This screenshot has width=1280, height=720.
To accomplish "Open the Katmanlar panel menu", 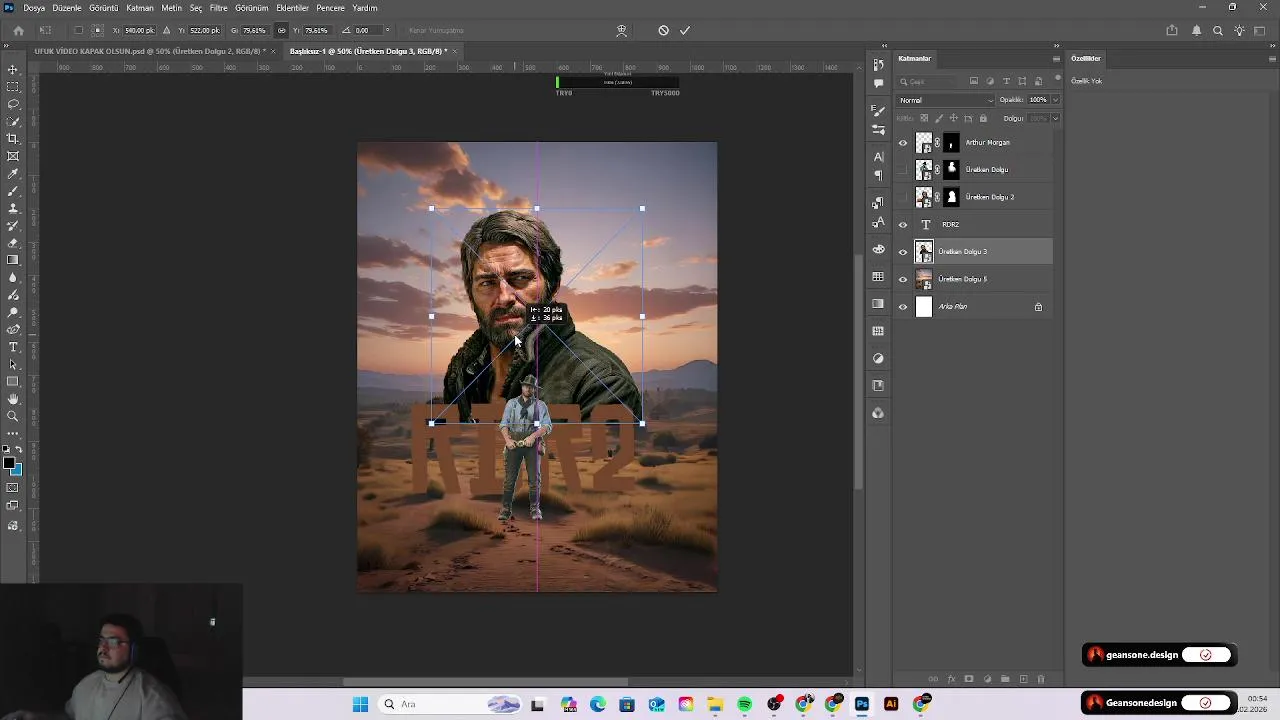I will click(x=1056, y=58).
